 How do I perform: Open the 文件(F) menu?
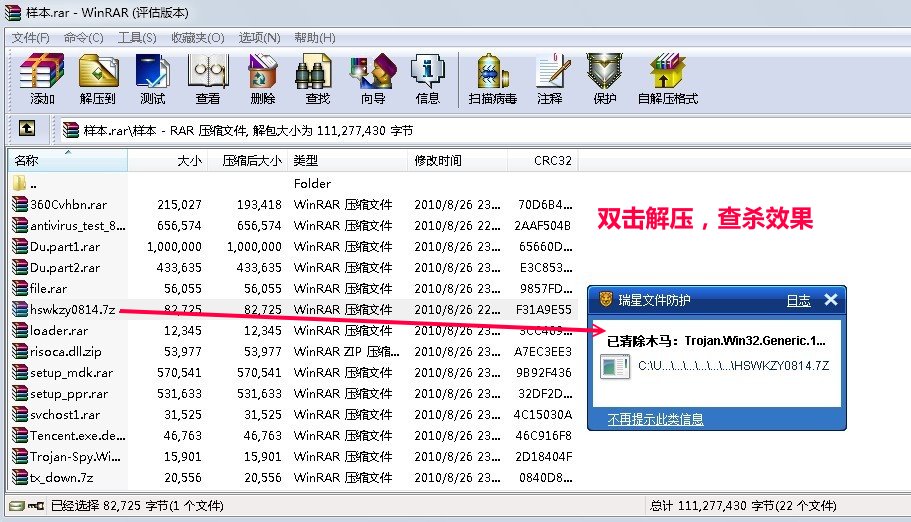click(x=30, y=38)
